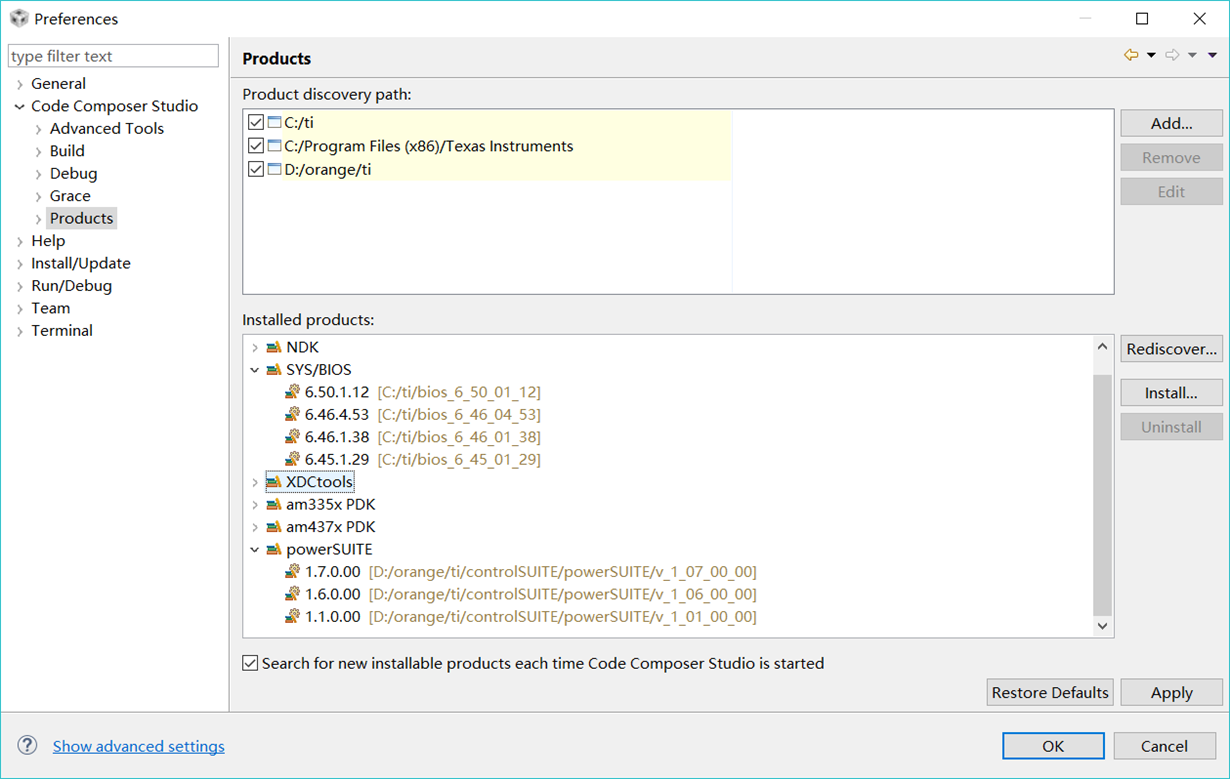
Task: Expand the am335x PDK product entry
Action: 255,505
